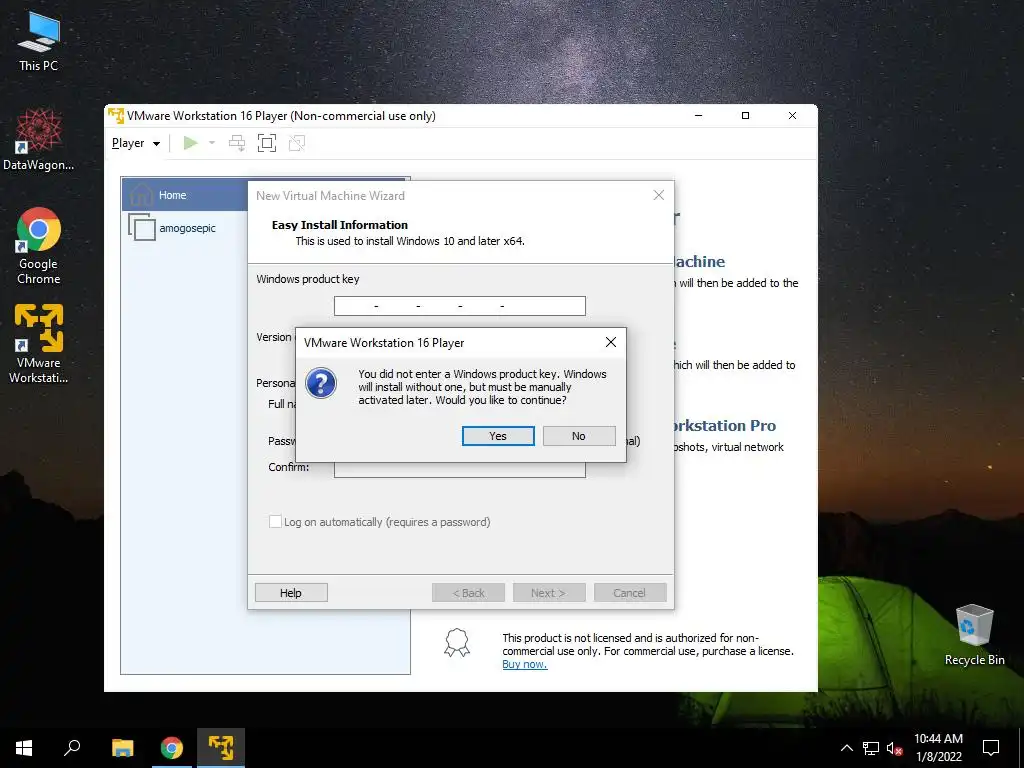Minimize the VMware Player window
The image size is (1024, 768).
(x=698, y=116)
